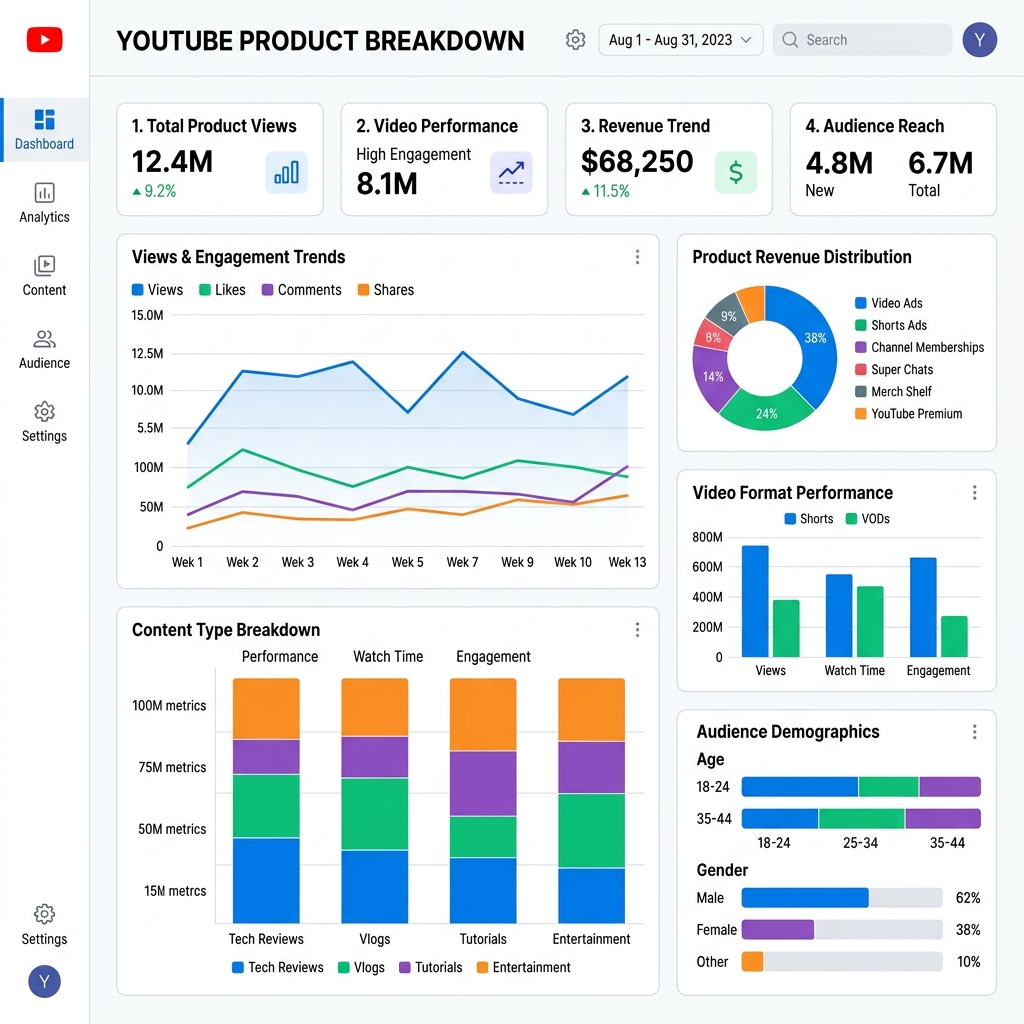1024x1024 pixels.
Task: Click the Tutorials stacked bar
Action: 483,801
